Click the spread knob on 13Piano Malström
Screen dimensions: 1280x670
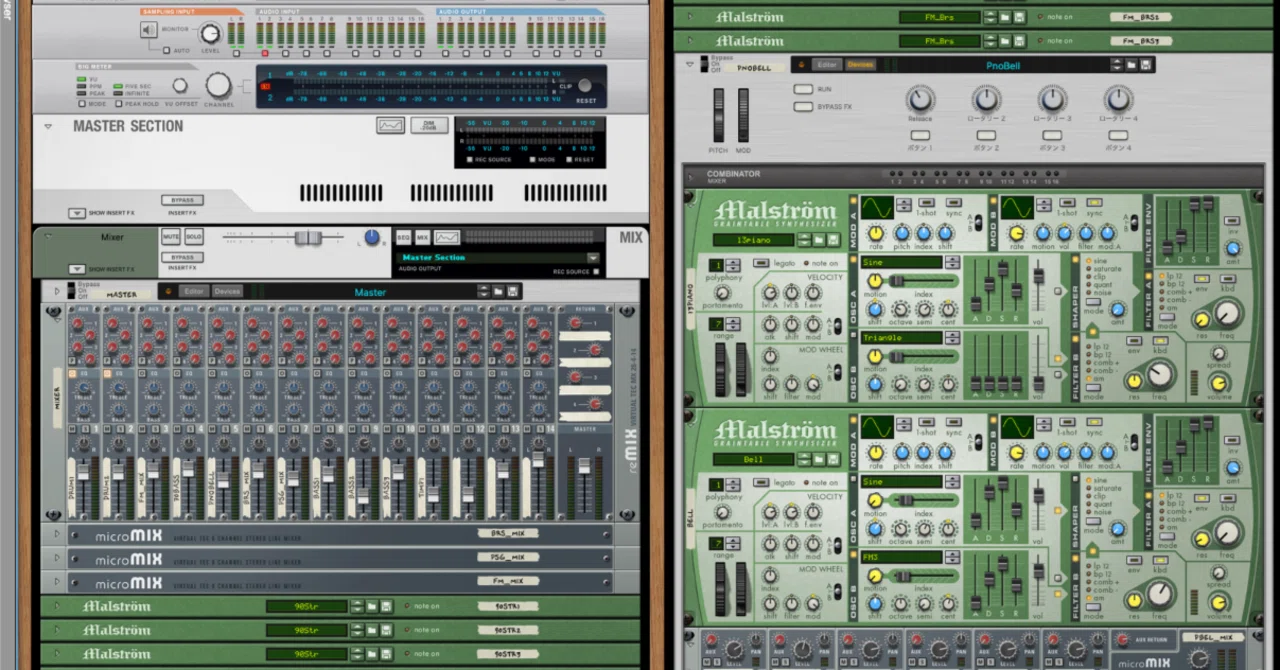click(x=1219, y=353)
